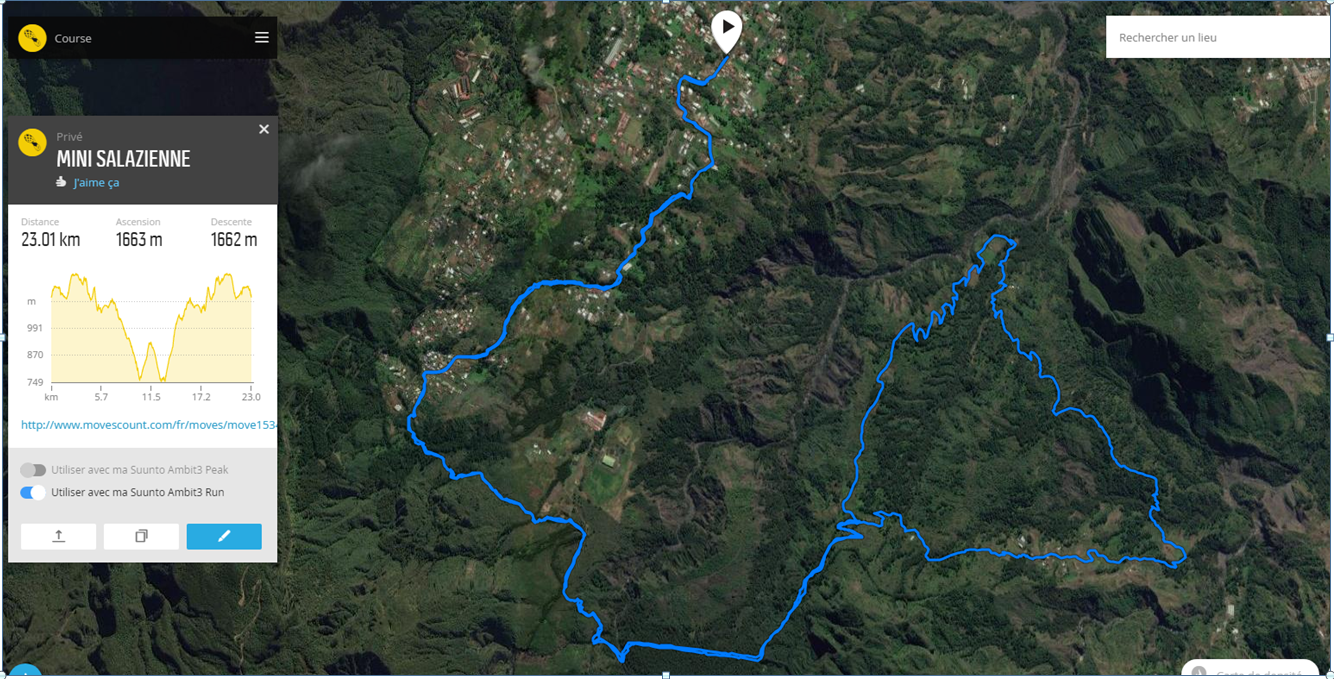
Task: Click the yellow running-shoe icon next to Course
Action: coord(33,38)
